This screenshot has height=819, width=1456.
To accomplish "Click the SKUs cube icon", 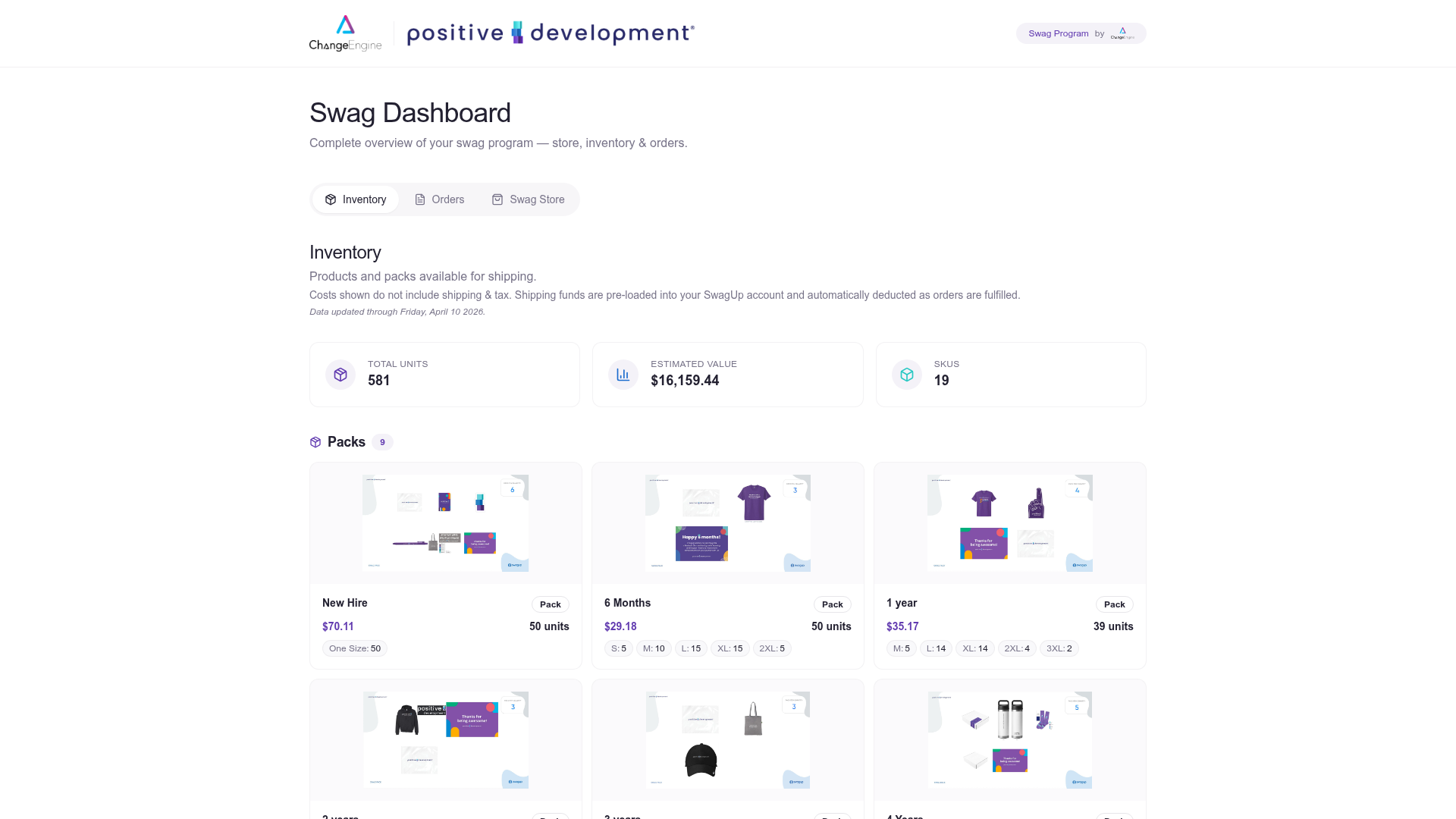I will [x=907, y=375].
